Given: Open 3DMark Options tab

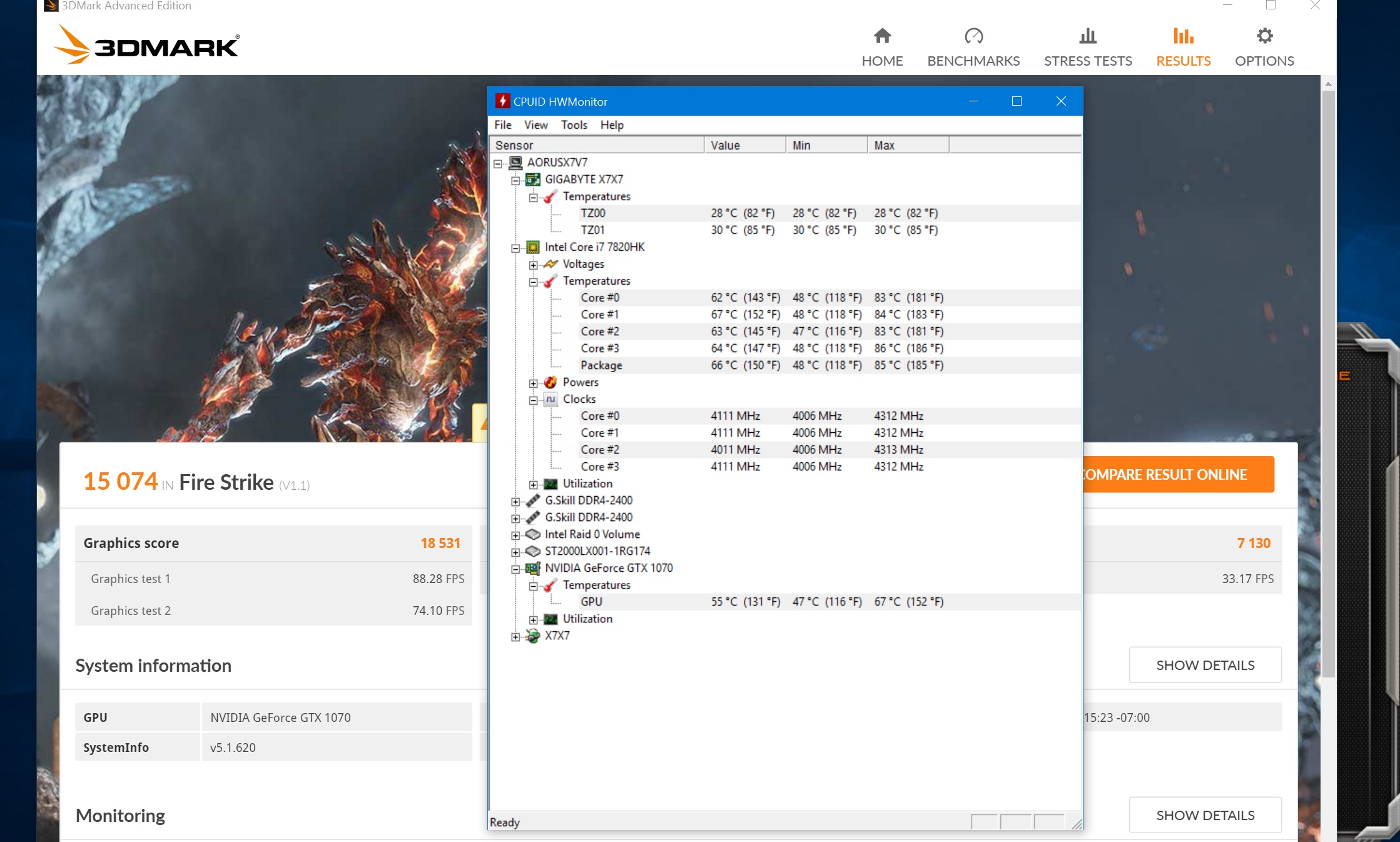Looking at the screenshot, I should pyautogui.click(x=1264, y=48).
